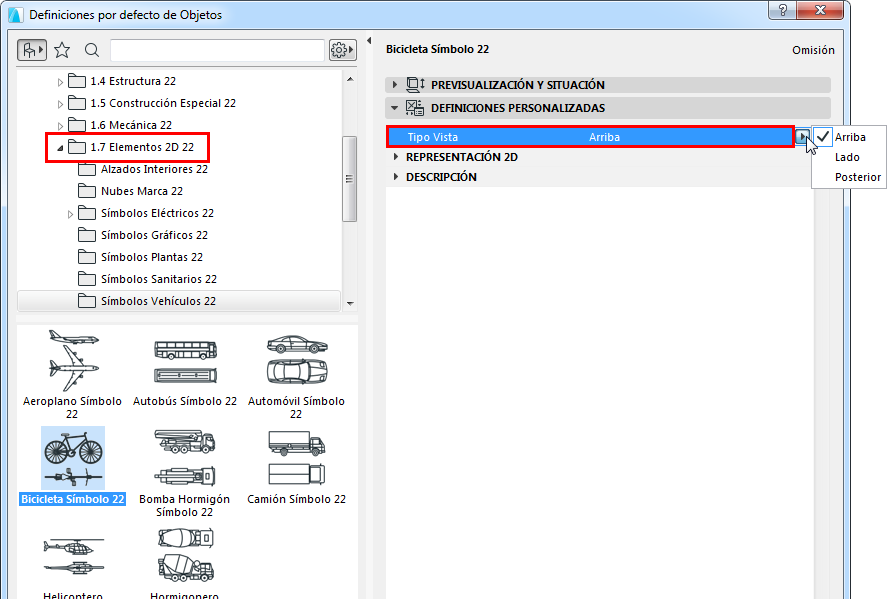The width and height of the screenshot is (887, 599).
Task: Select the Bomba Hormigón Símbolo 22 object
Action: (x=184, y=473)
